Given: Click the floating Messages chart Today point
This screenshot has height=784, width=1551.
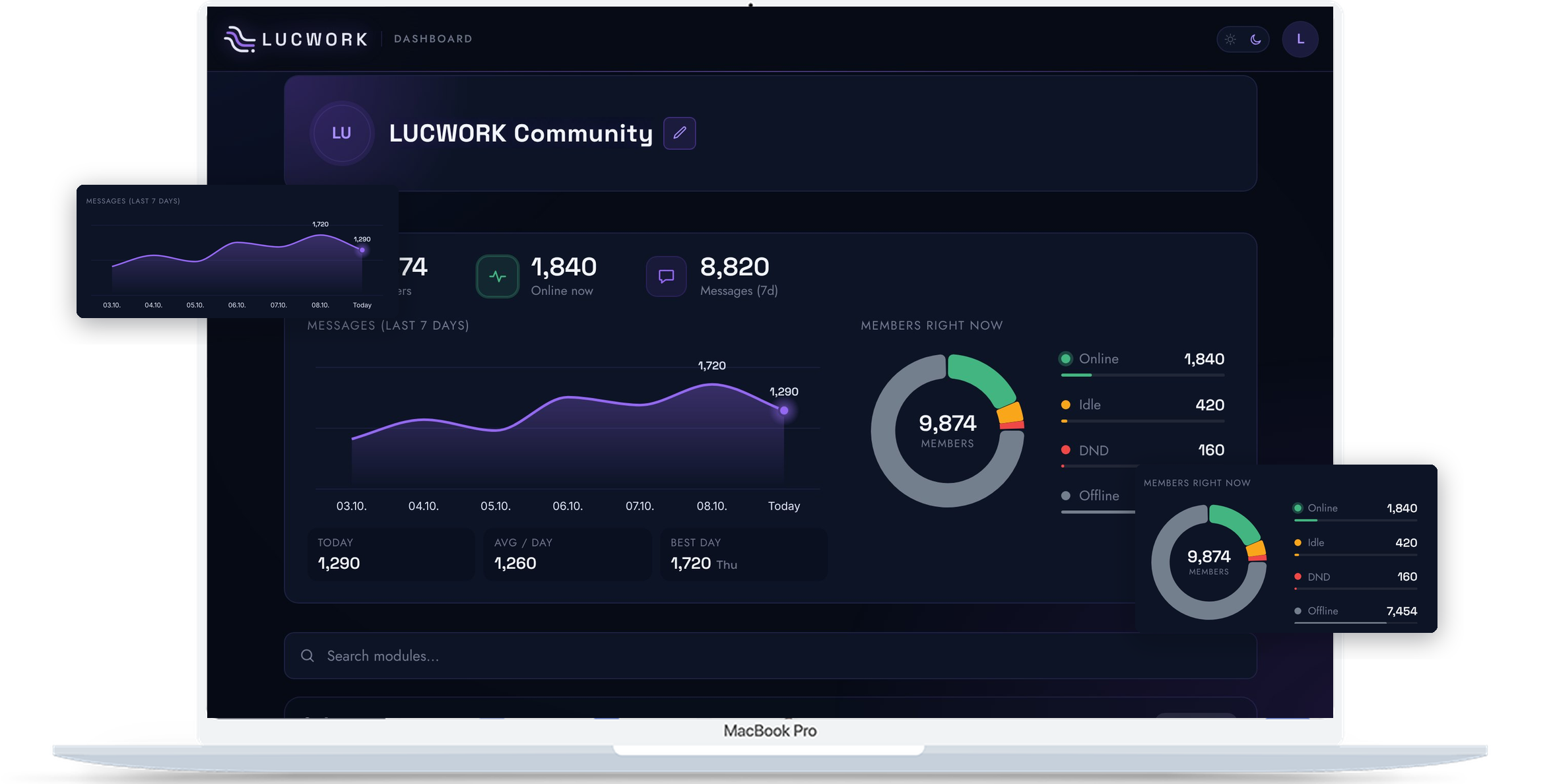Looking at the screenshot, I should pyautogui.click(x=362, y=250).
